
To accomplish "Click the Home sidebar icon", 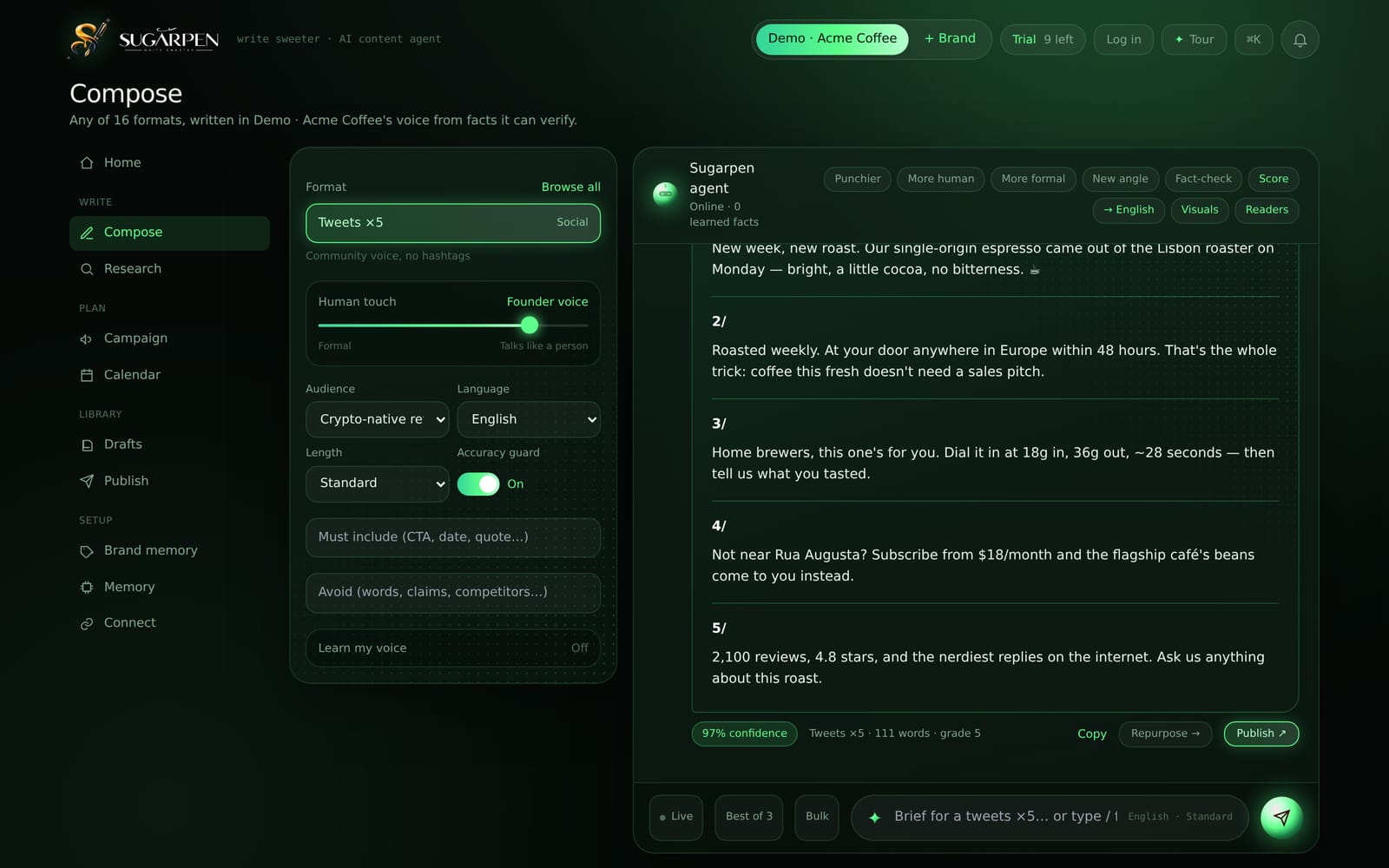I will tap(87, 163).
